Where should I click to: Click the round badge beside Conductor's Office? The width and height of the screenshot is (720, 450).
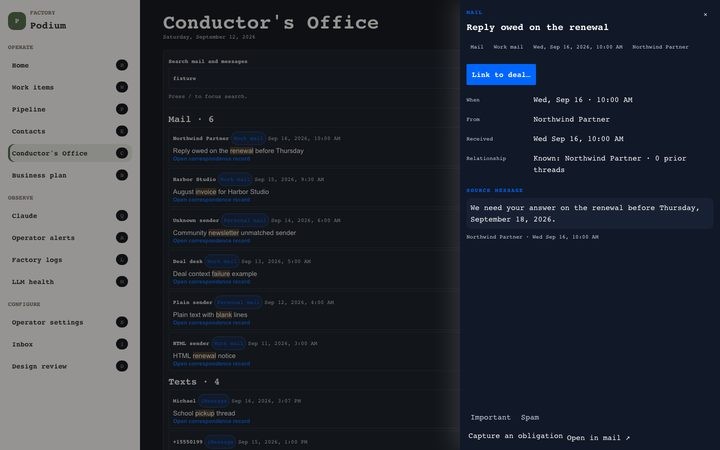[x=122, y=153]
